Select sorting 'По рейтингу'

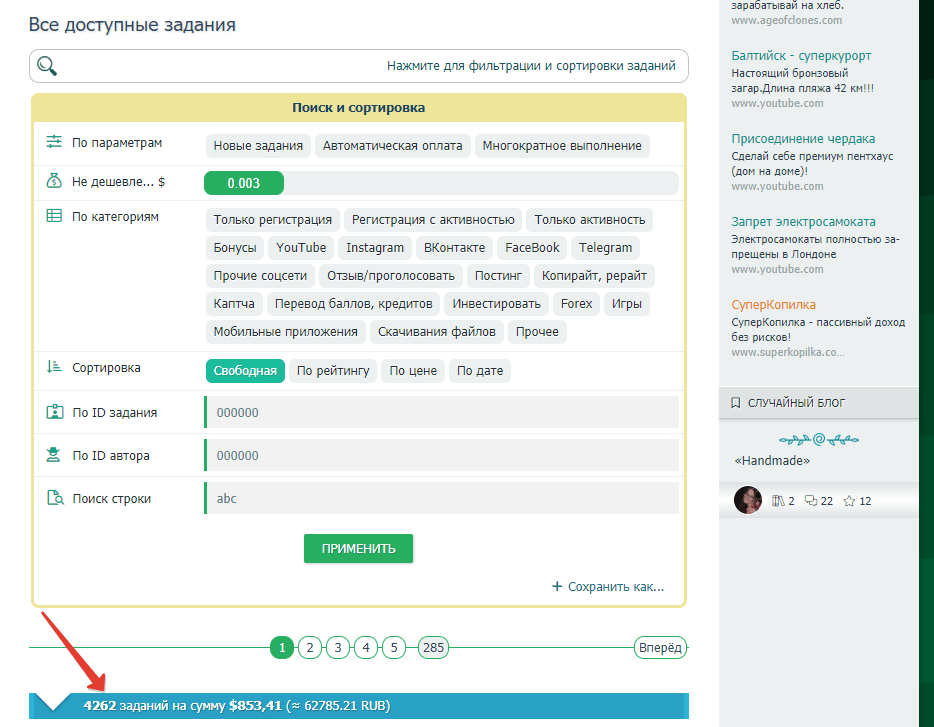333,371
